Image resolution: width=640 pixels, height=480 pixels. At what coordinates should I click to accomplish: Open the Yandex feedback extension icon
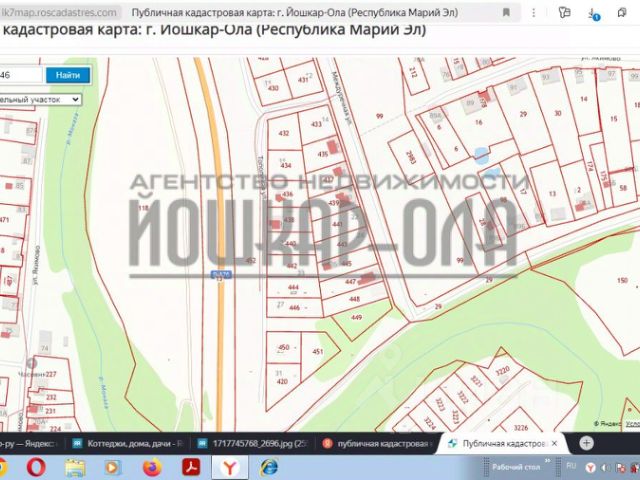[564, 13]
